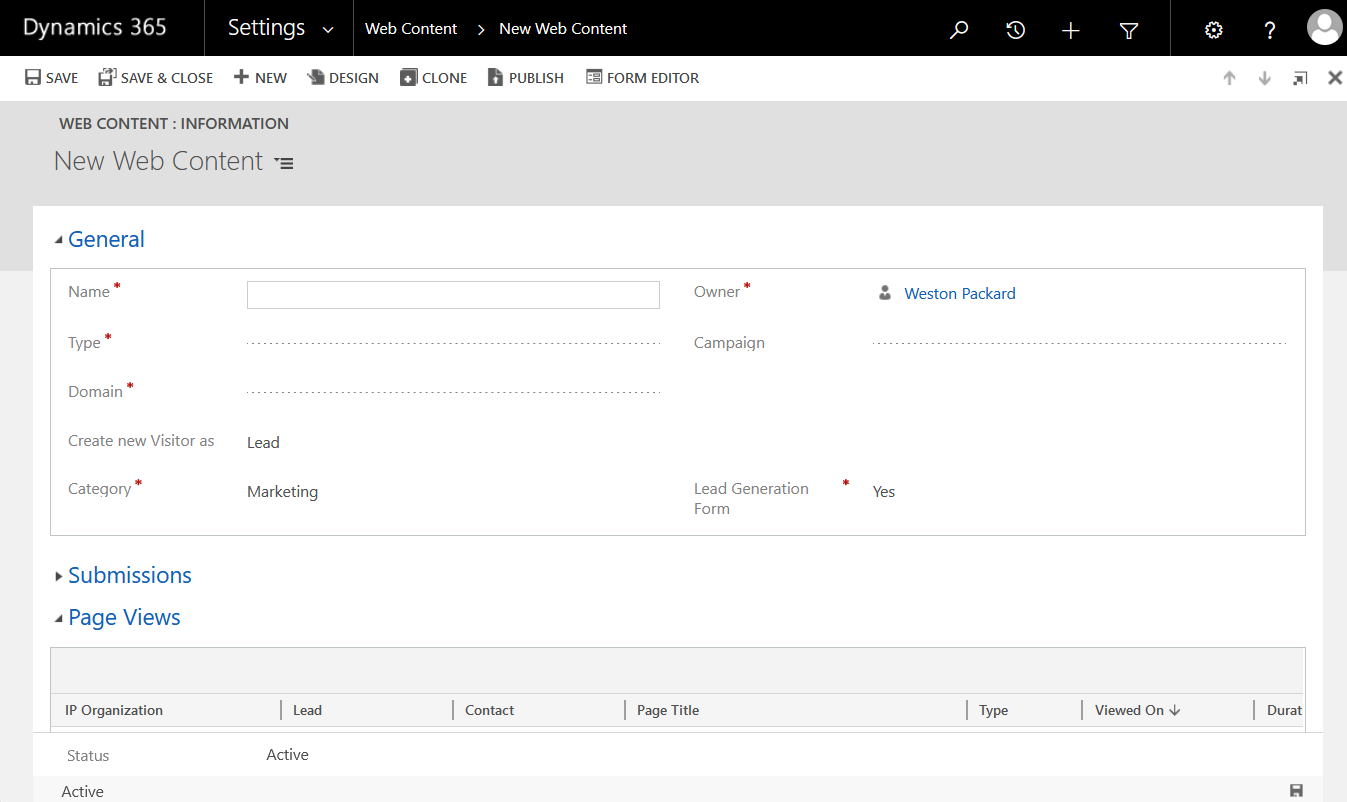This screenshot has height=802, width=1347.
Task: Click WEB CONTENT : INFORMATION header text
Action: 174,124
